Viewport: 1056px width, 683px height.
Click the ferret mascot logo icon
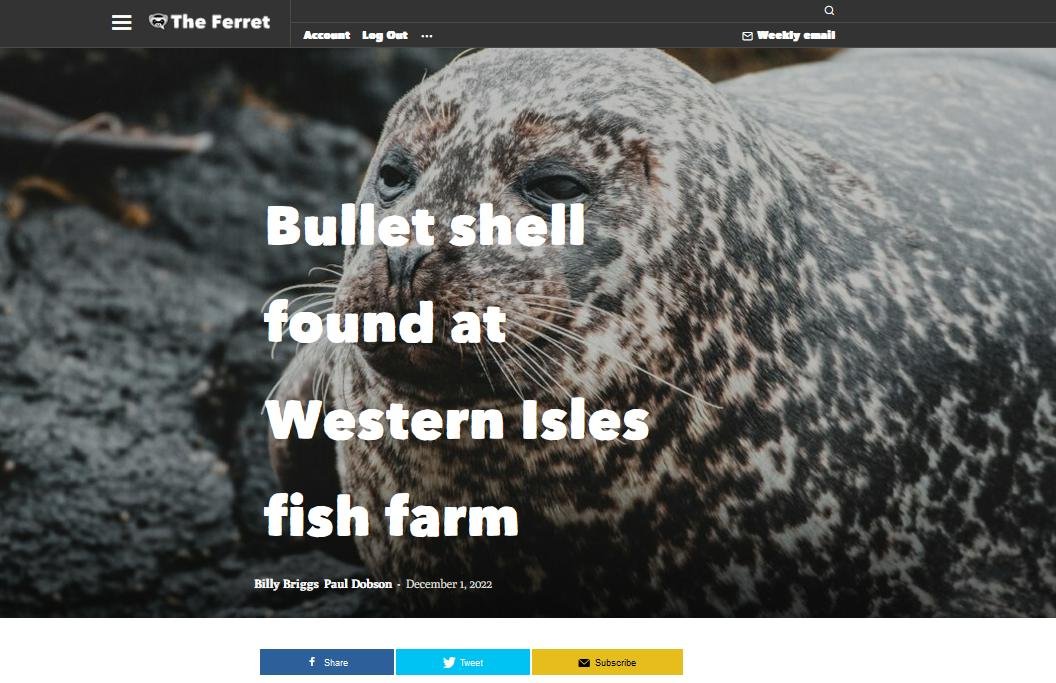(158, 22)
